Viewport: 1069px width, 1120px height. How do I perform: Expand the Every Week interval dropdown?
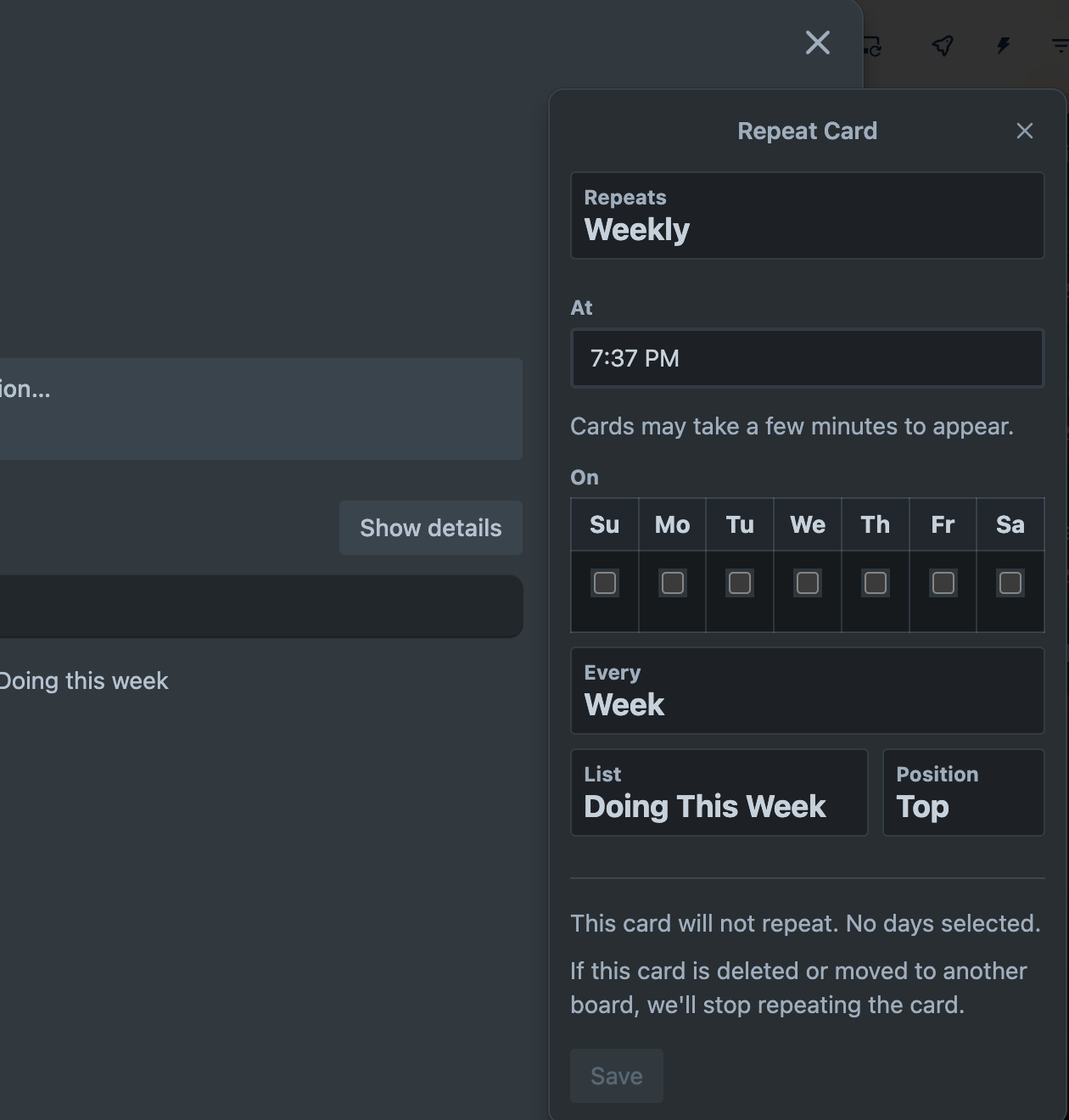pyautogui.click(x=808, y=691)
